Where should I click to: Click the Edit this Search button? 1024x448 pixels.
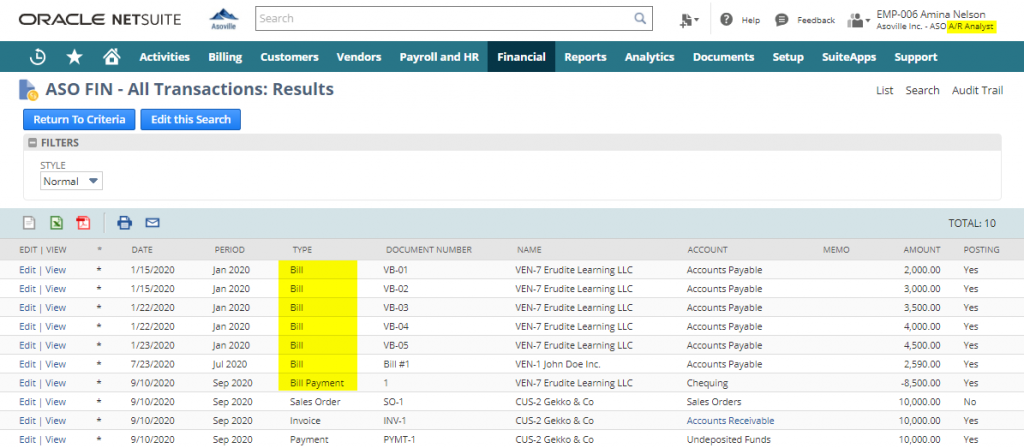tap(191, 120)
